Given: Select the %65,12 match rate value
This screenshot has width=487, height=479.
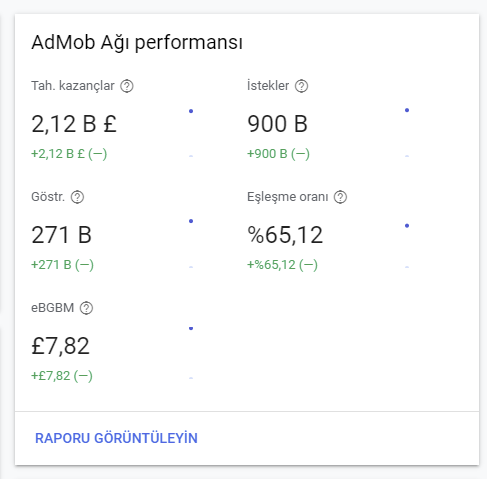Looking at the screenshot, I should coord(285,235).
